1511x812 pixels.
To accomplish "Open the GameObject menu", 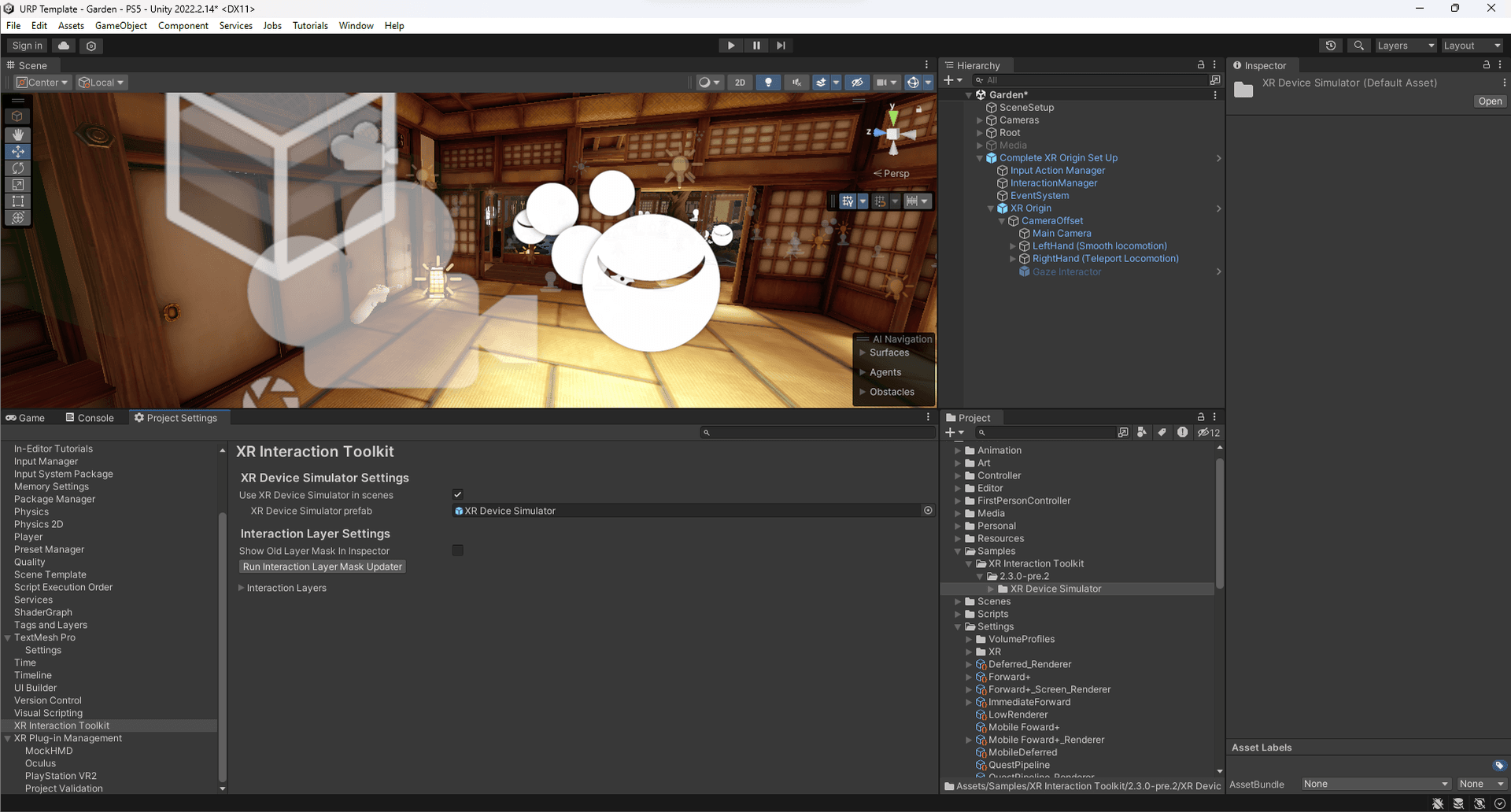I will click(120, 25).
